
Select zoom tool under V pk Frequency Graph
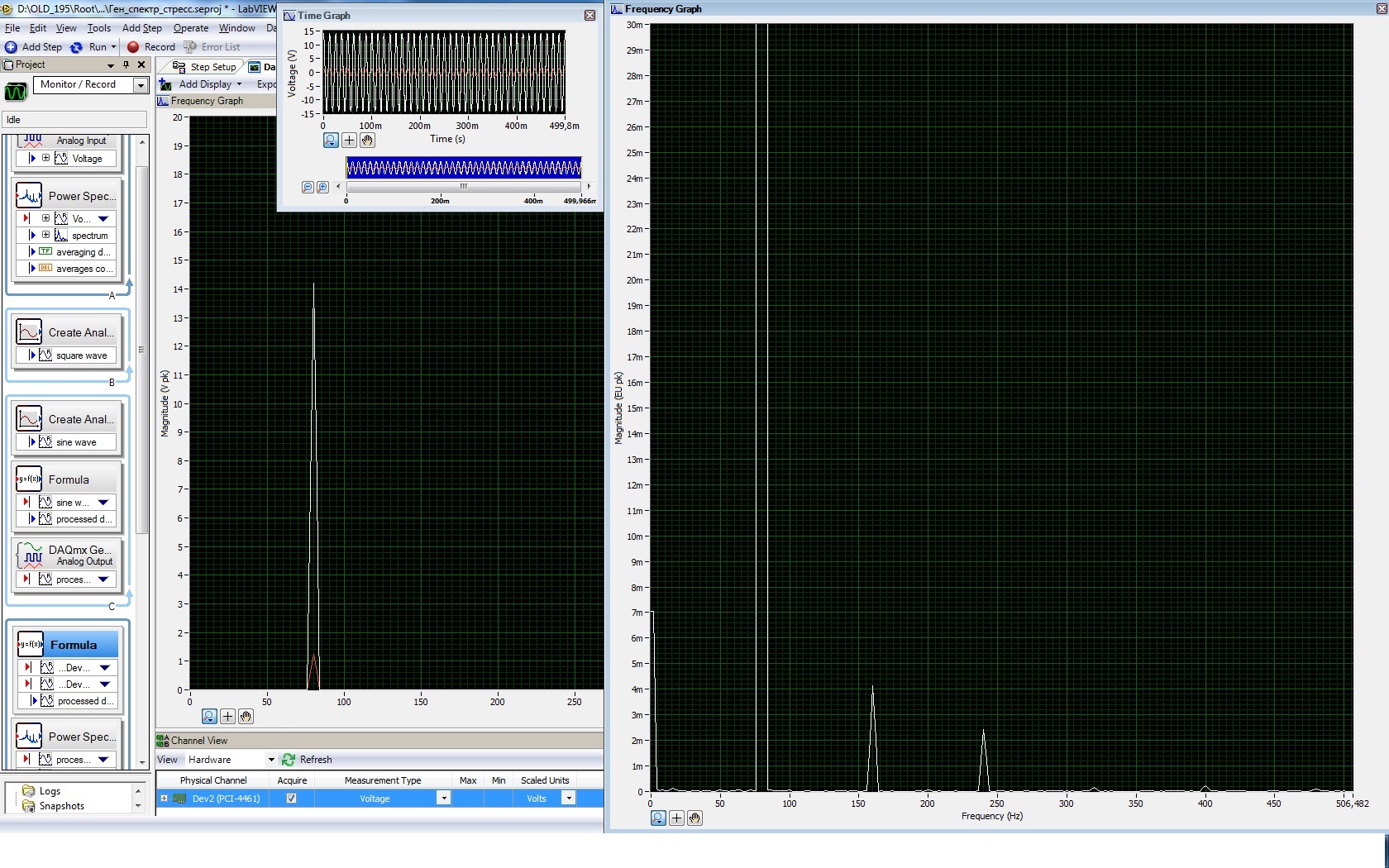coord(209,717)
